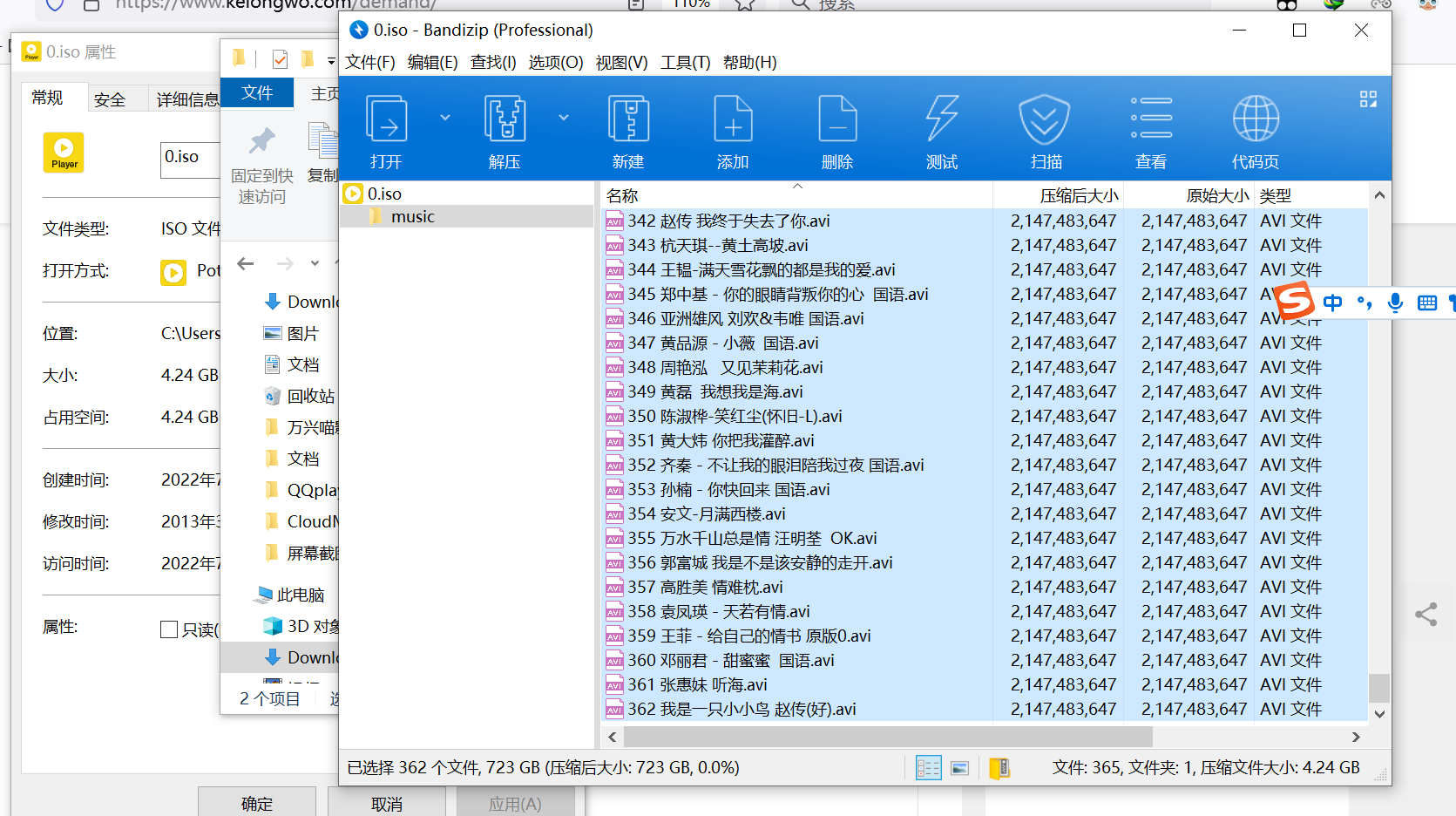Click Explorer Copy (复制) ribbon icon
The width and height of the screenshot is (1456, 816).
(323, 142)
